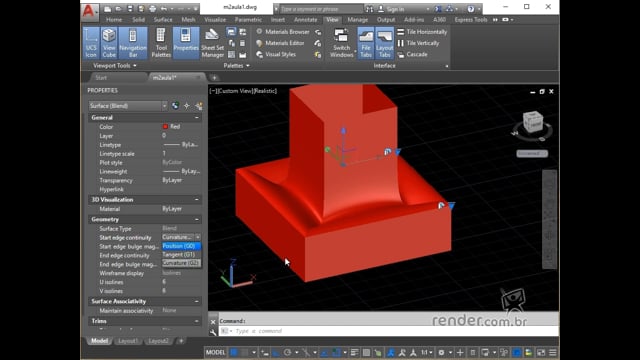Toggle the View Cube display
640x360 pixels.
(x=109, y=43)
